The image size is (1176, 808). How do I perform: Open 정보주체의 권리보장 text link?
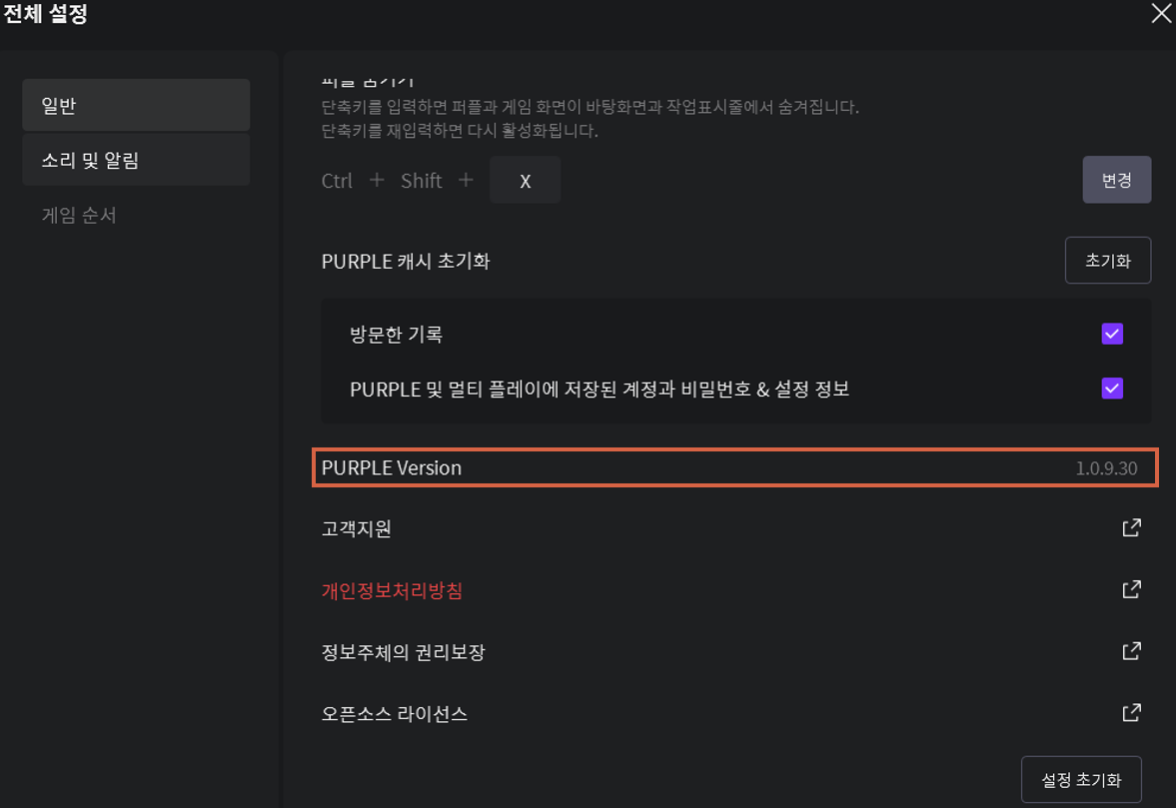(403, 652)
